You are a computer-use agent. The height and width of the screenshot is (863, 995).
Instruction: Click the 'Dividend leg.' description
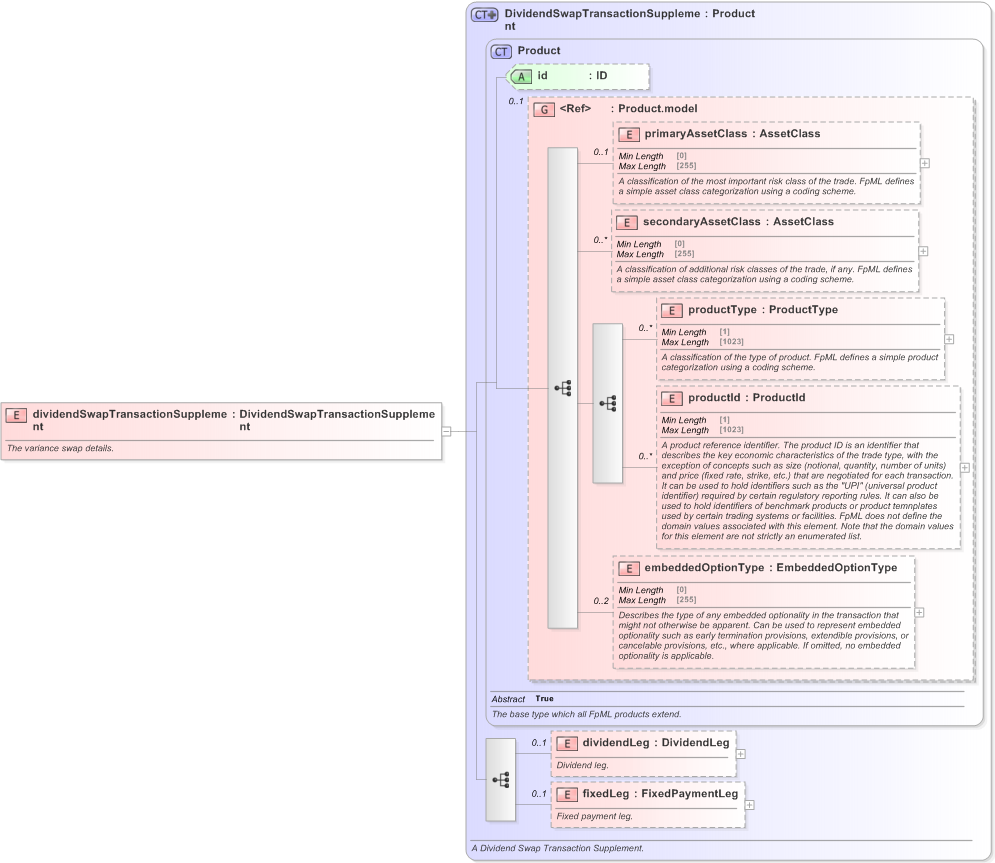(x=583, y=765)
